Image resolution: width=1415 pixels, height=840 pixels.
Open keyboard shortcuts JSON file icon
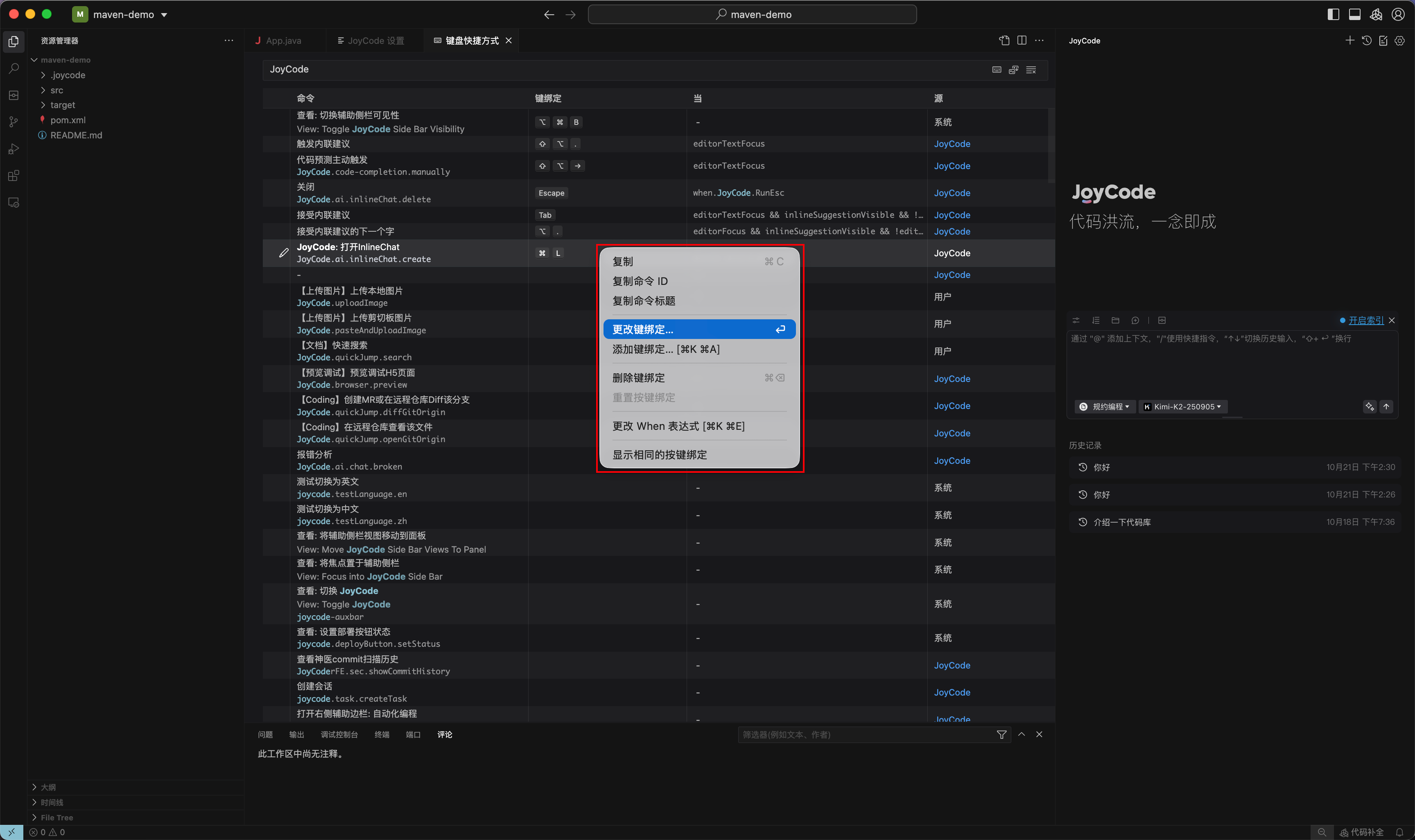pyautogui.click(x=1004, y=40)
